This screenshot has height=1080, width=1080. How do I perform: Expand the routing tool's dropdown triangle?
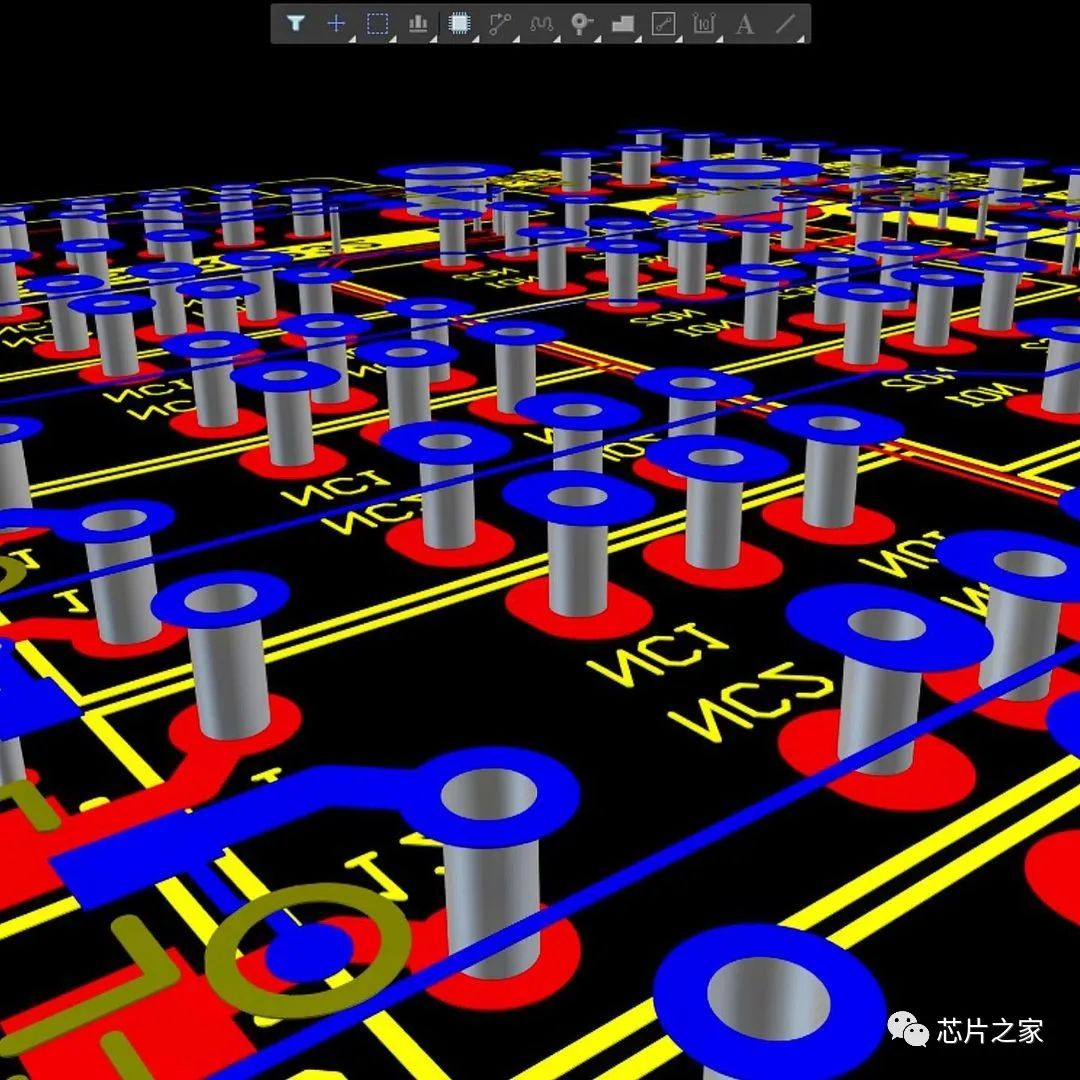[x=516, y=39]
